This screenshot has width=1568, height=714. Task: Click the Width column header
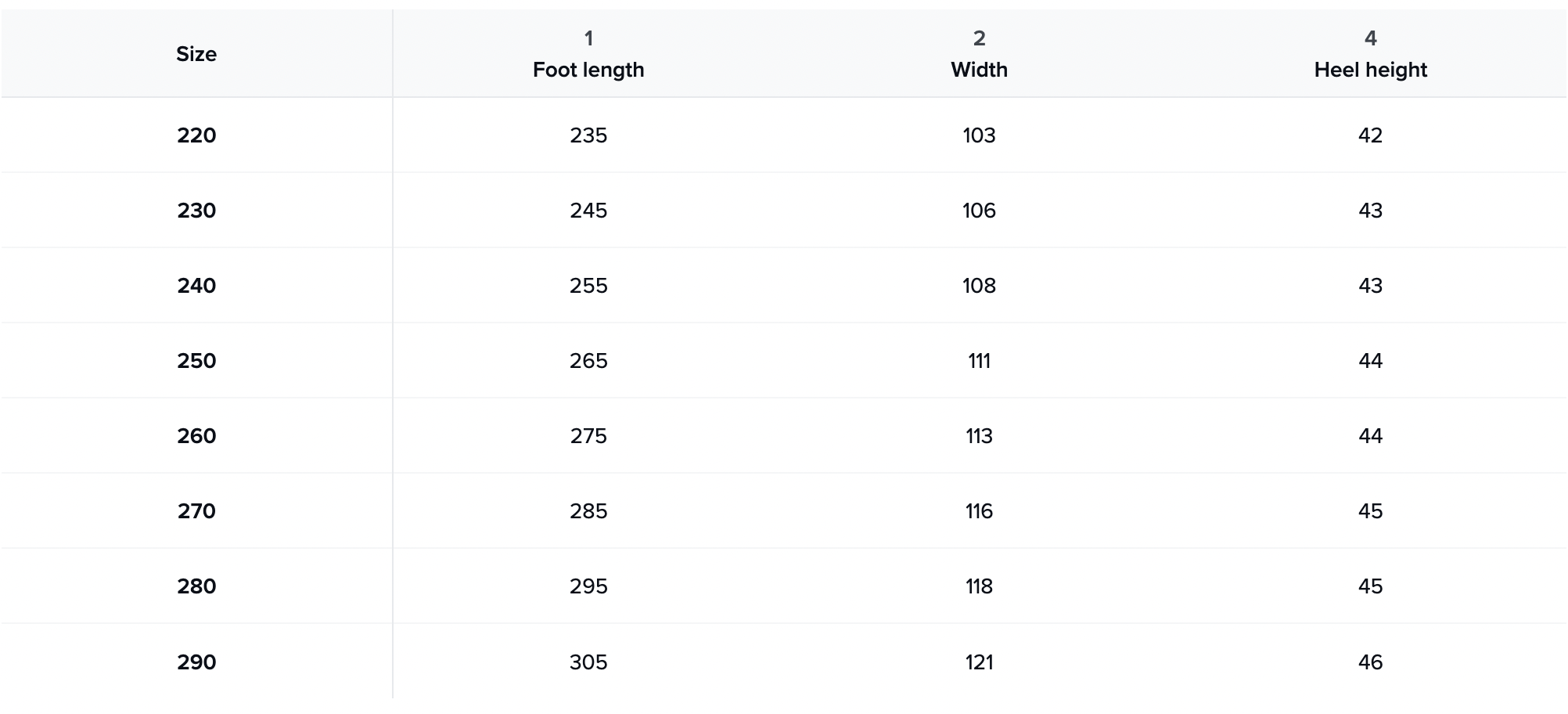click(x=979, y=70)
